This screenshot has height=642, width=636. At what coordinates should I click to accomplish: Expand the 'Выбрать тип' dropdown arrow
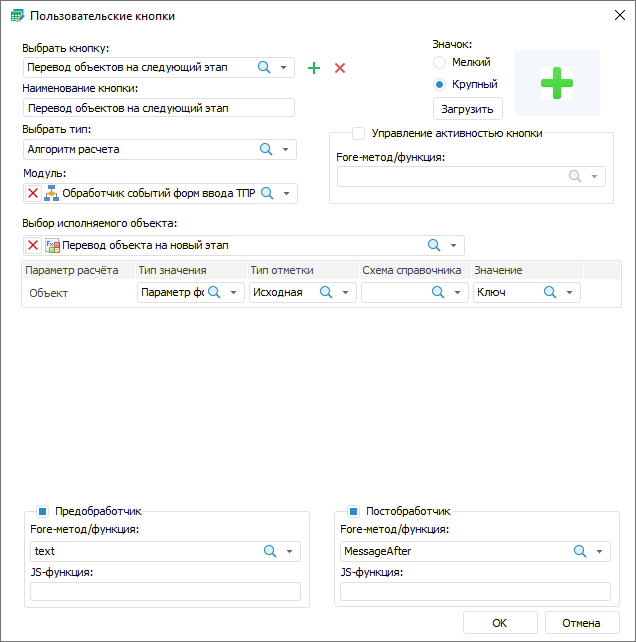pos(285,150)
